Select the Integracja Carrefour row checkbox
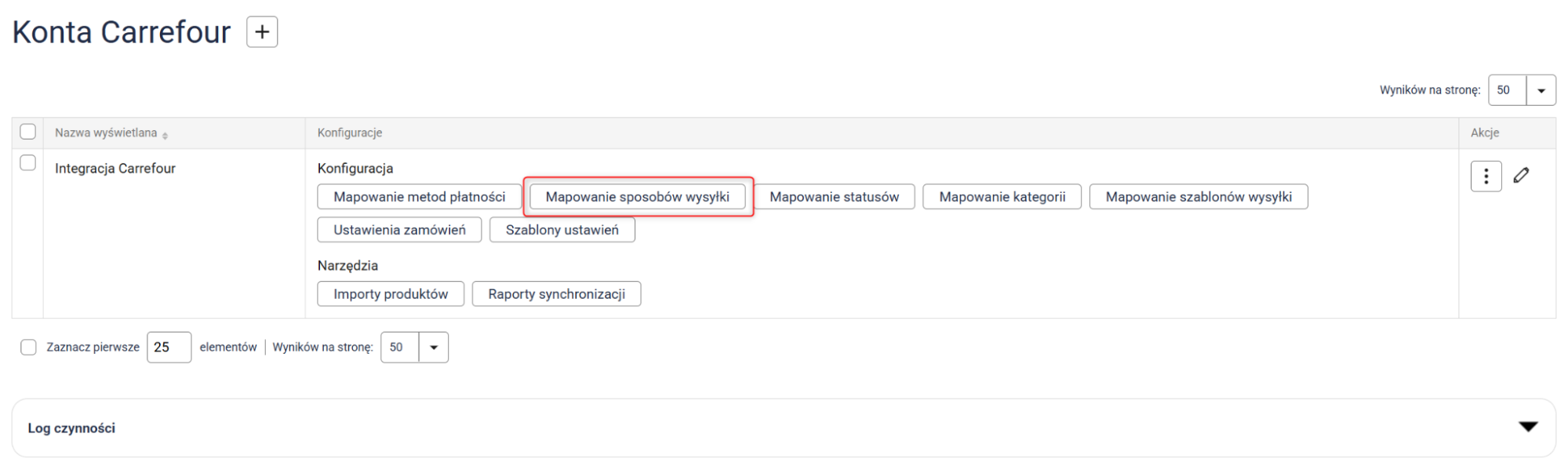This screenshot has width=1568, height=470. (x=28, y=163)
